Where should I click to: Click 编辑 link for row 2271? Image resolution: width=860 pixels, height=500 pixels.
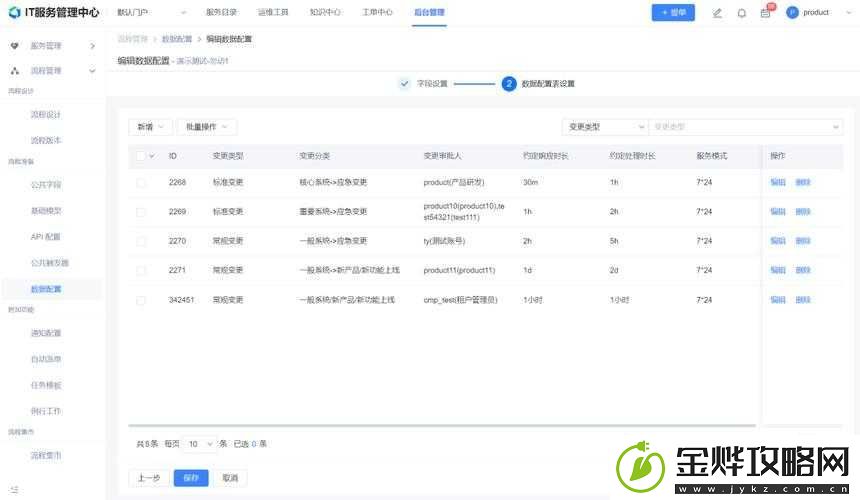tap(778, 270)
